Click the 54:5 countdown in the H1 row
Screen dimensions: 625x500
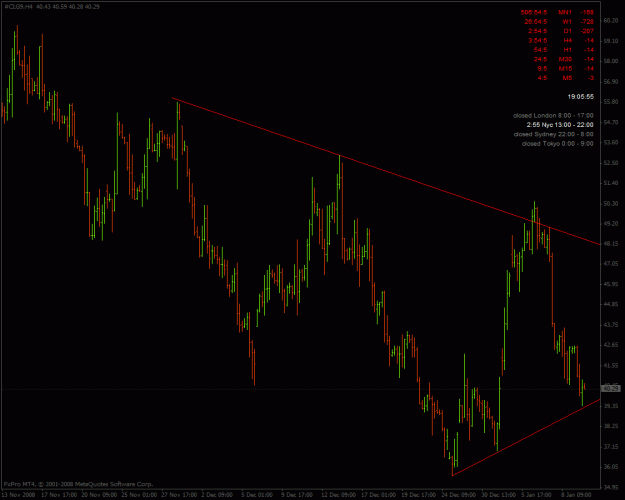pos(540,50)
